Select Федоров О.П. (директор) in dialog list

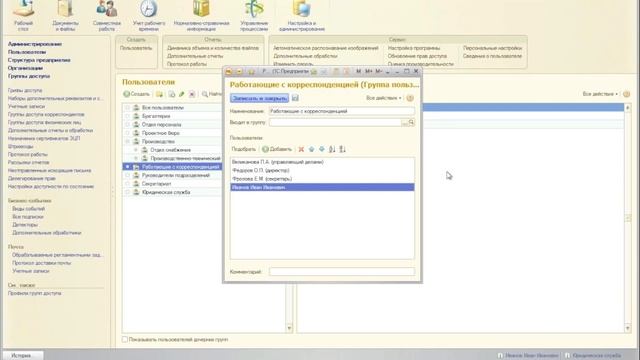pos(322,170)
